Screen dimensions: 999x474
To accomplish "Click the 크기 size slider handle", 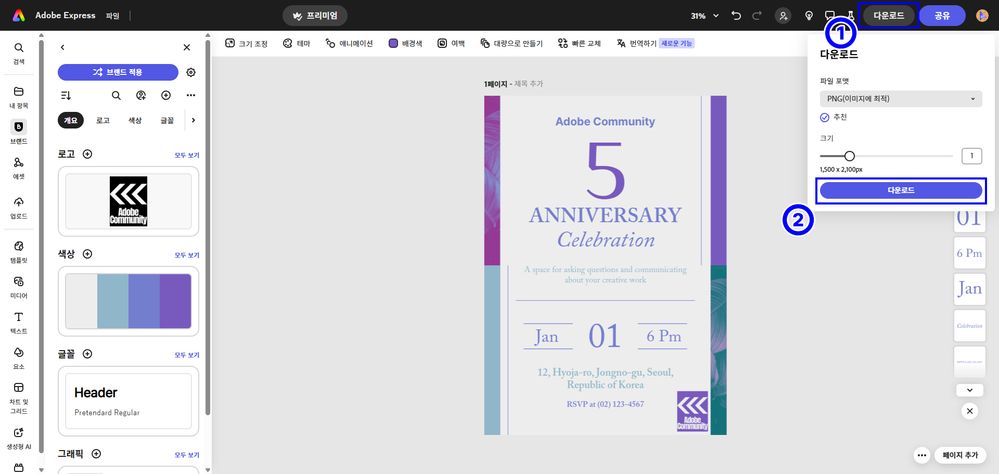I will (849, 155).
